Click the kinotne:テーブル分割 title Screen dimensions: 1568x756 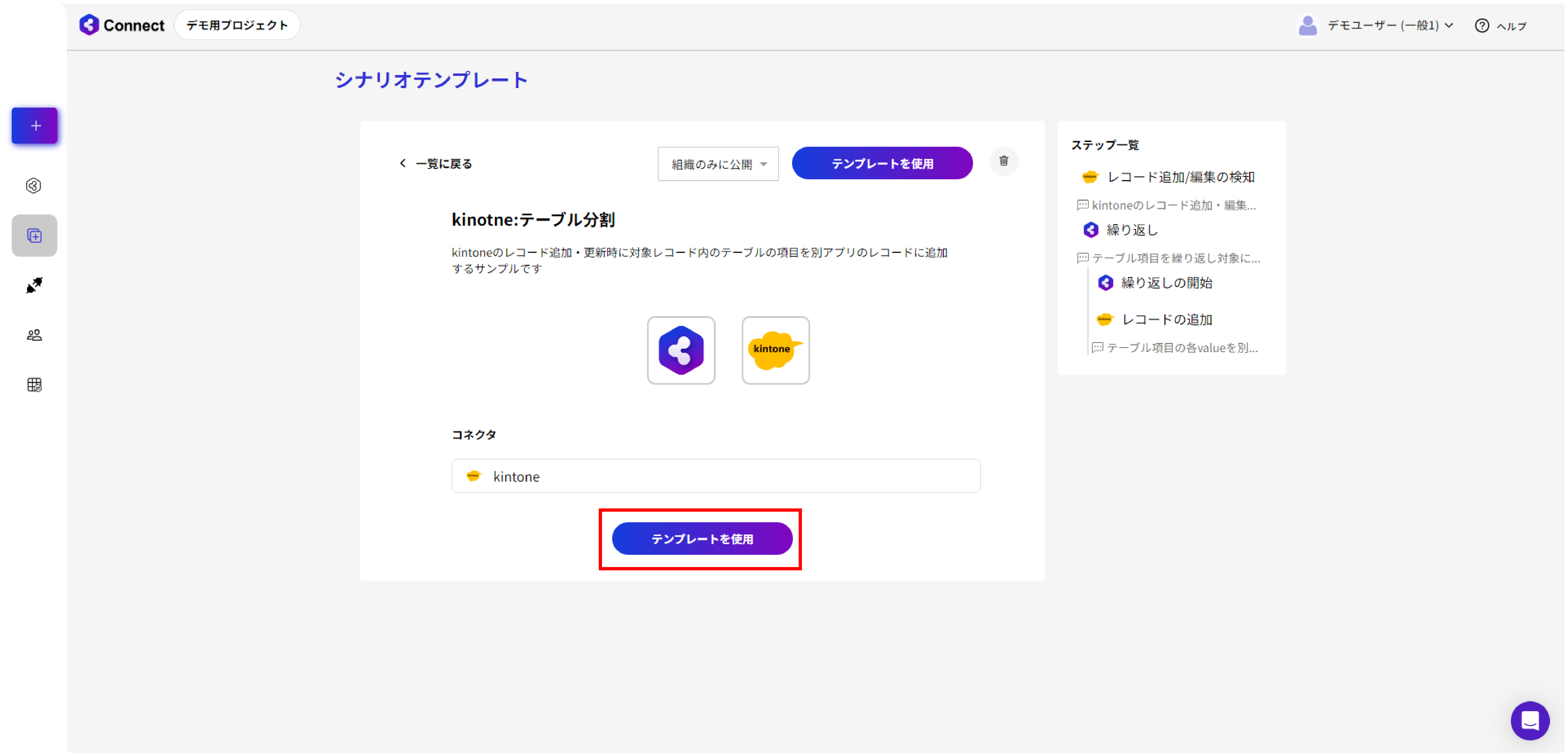pos(533,220)
